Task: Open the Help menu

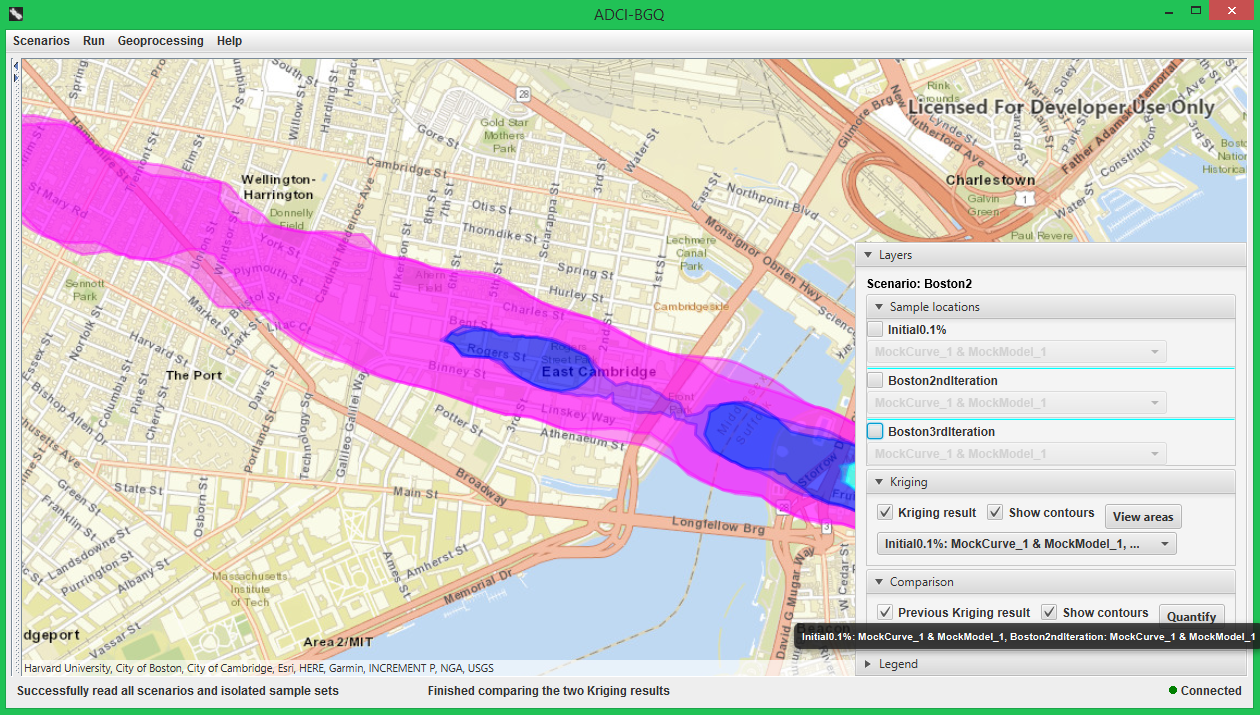Action: coord(229,41)
